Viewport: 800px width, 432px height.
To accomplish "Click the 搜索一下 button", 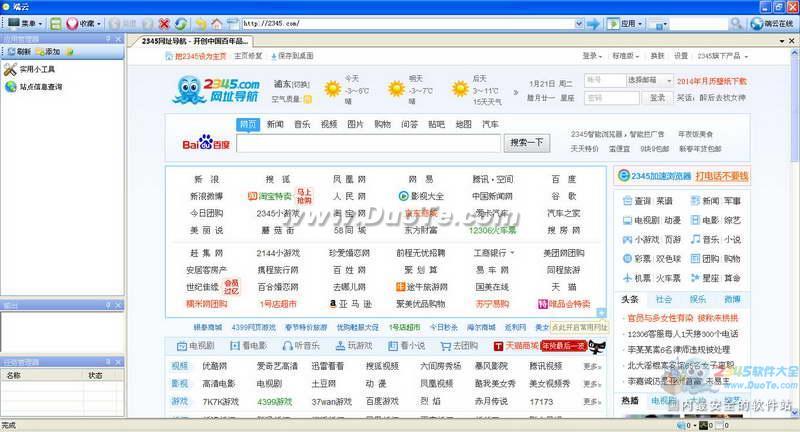I will pyautogui.click(x=527, y=143).
